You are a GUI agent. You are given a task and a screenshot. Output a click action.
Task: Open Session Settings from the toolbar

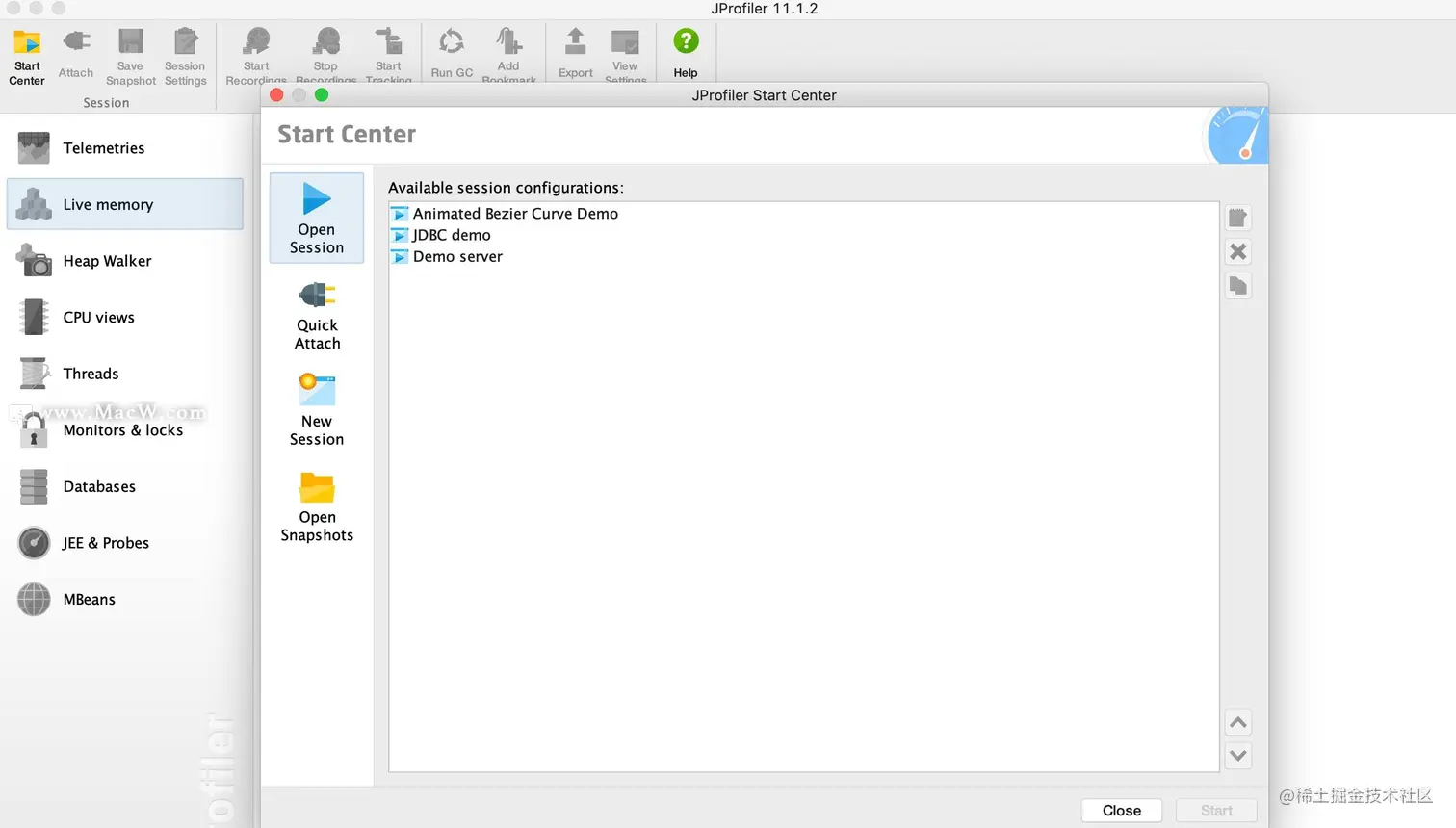point(185,57)
